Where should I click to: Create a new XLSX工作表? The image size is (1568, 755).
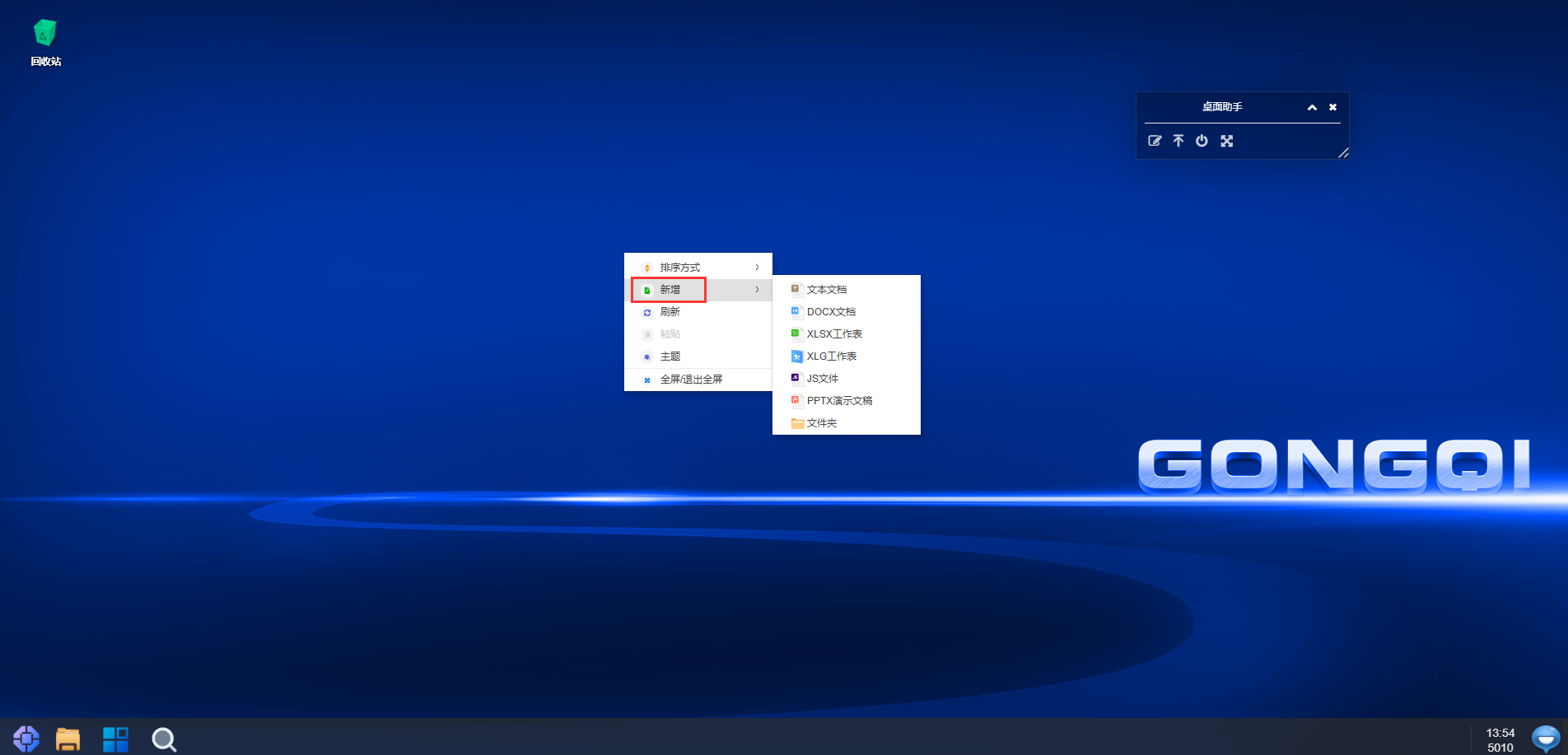click(x=847, y=334)
